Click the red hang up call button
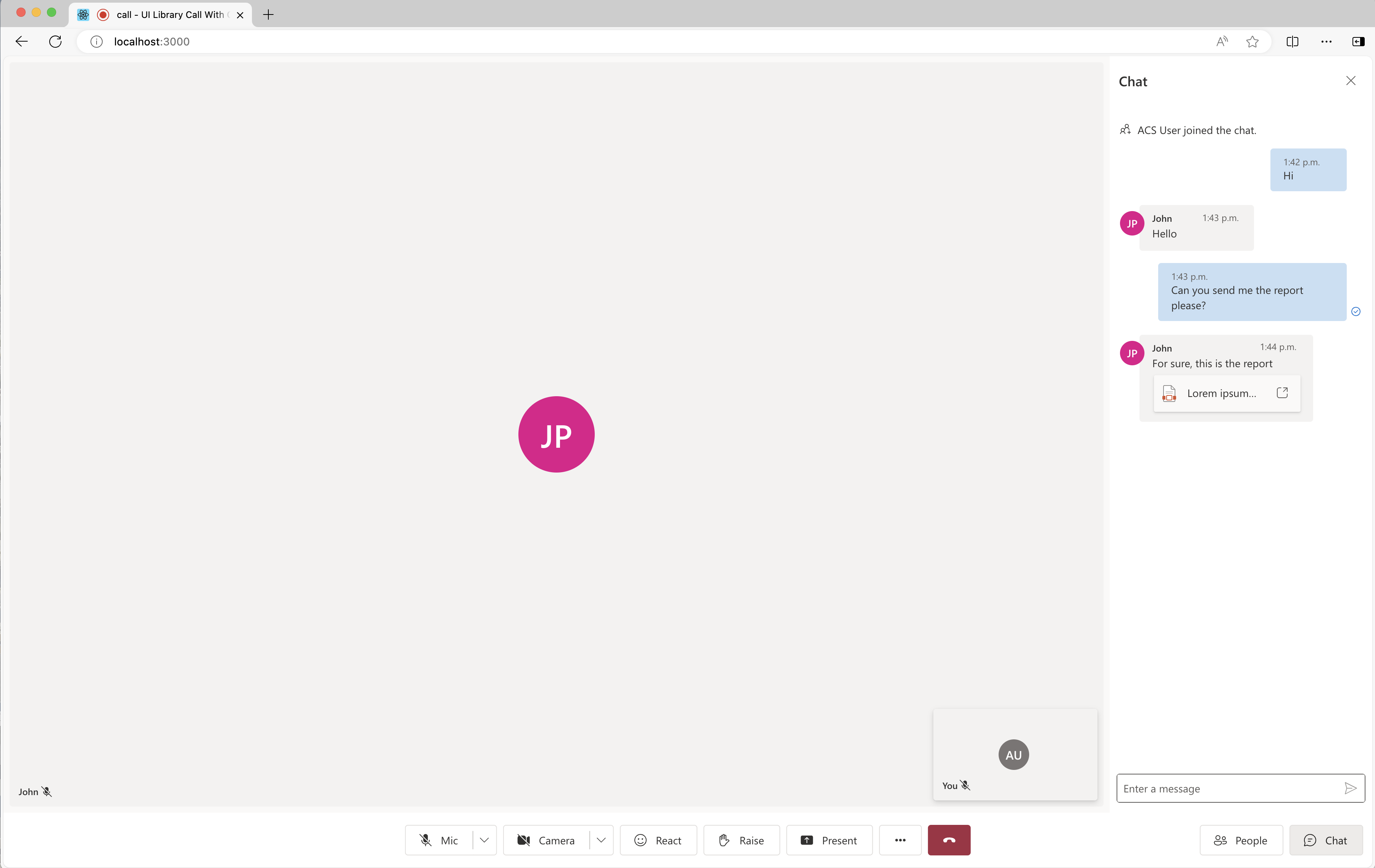The height and width of the screenshot is (868, 1375). (x=948, y=840)
